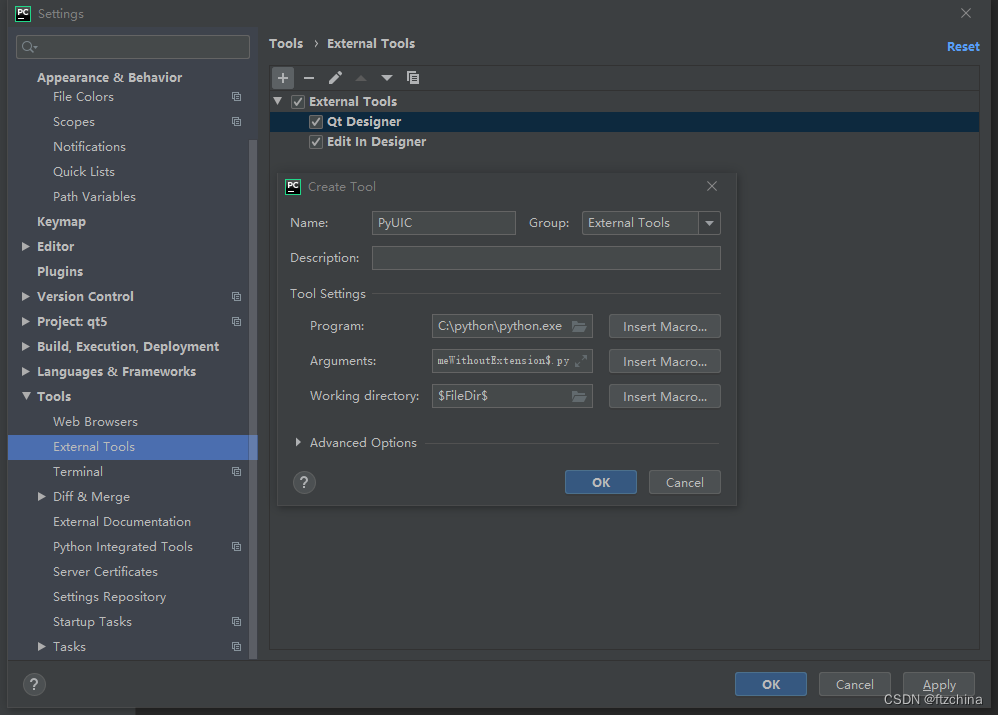Image resolution: width=998 pixels, height=715 pixels.
Task: Click Reset link in Settings
Action: click(x=963, y=46)
